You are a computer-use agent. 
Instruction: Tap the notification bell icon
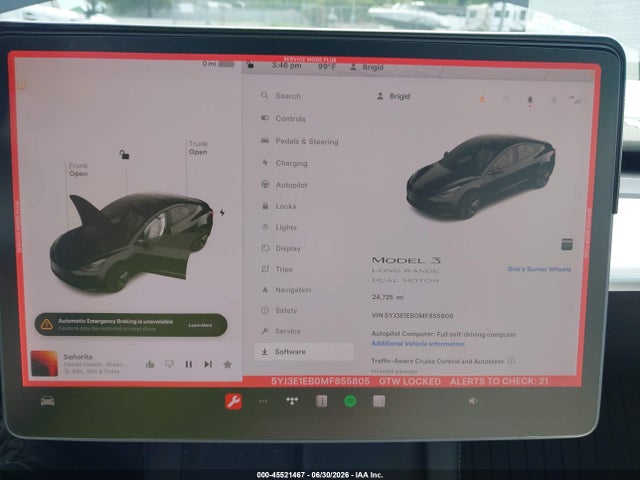[x=530, y=100]
